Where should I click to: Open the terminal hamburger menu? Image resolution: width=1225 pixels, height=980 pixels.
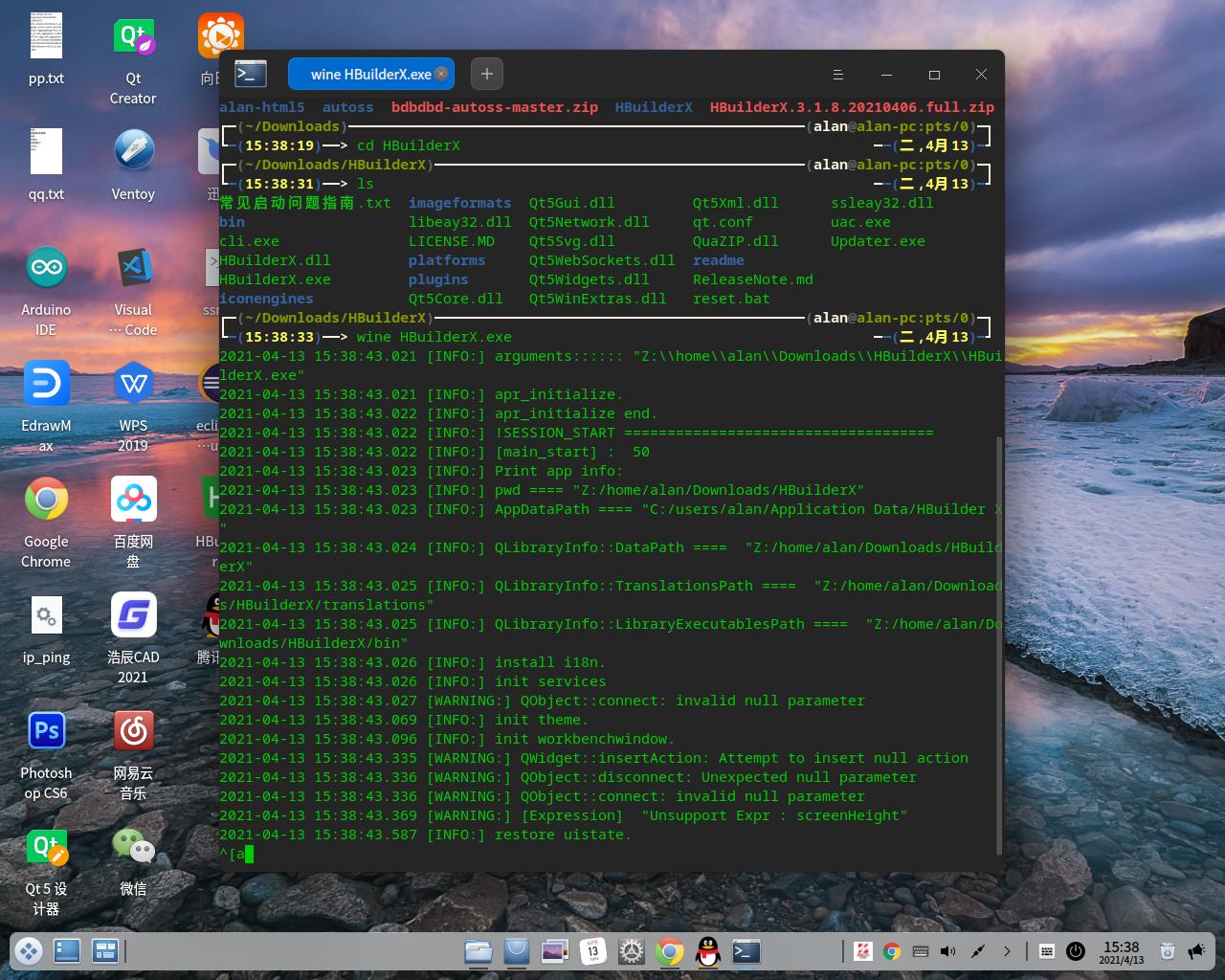coord(837,75)
